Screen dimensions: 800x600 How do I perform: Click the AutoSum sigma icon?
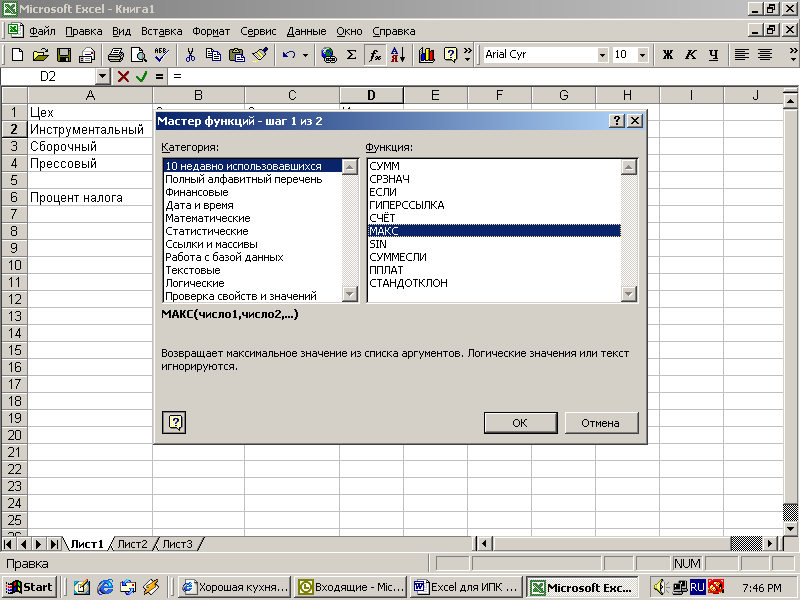[x=352, y=55]
